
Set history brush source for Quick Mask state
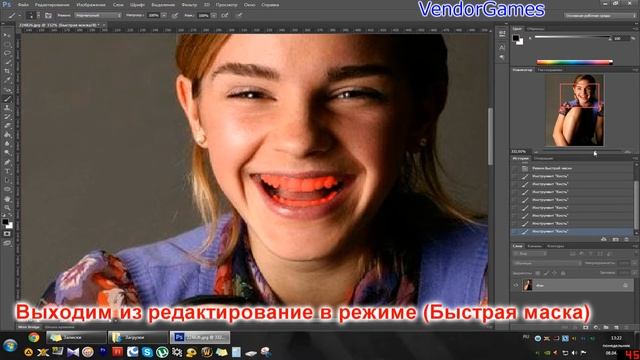point(516,168)
